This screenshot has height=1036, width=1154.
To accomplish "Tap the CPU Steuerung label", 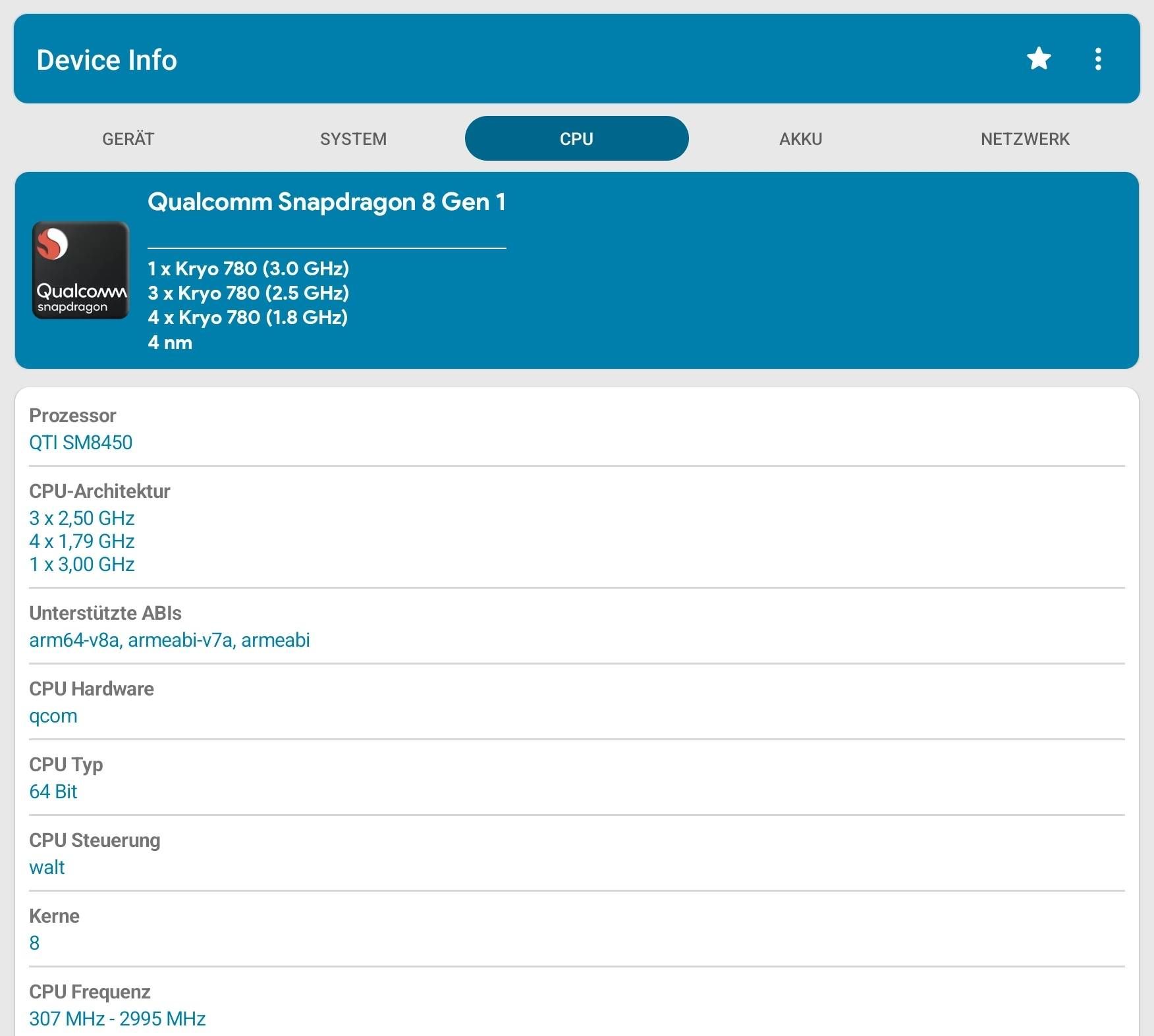I will [x=95, y=841].
